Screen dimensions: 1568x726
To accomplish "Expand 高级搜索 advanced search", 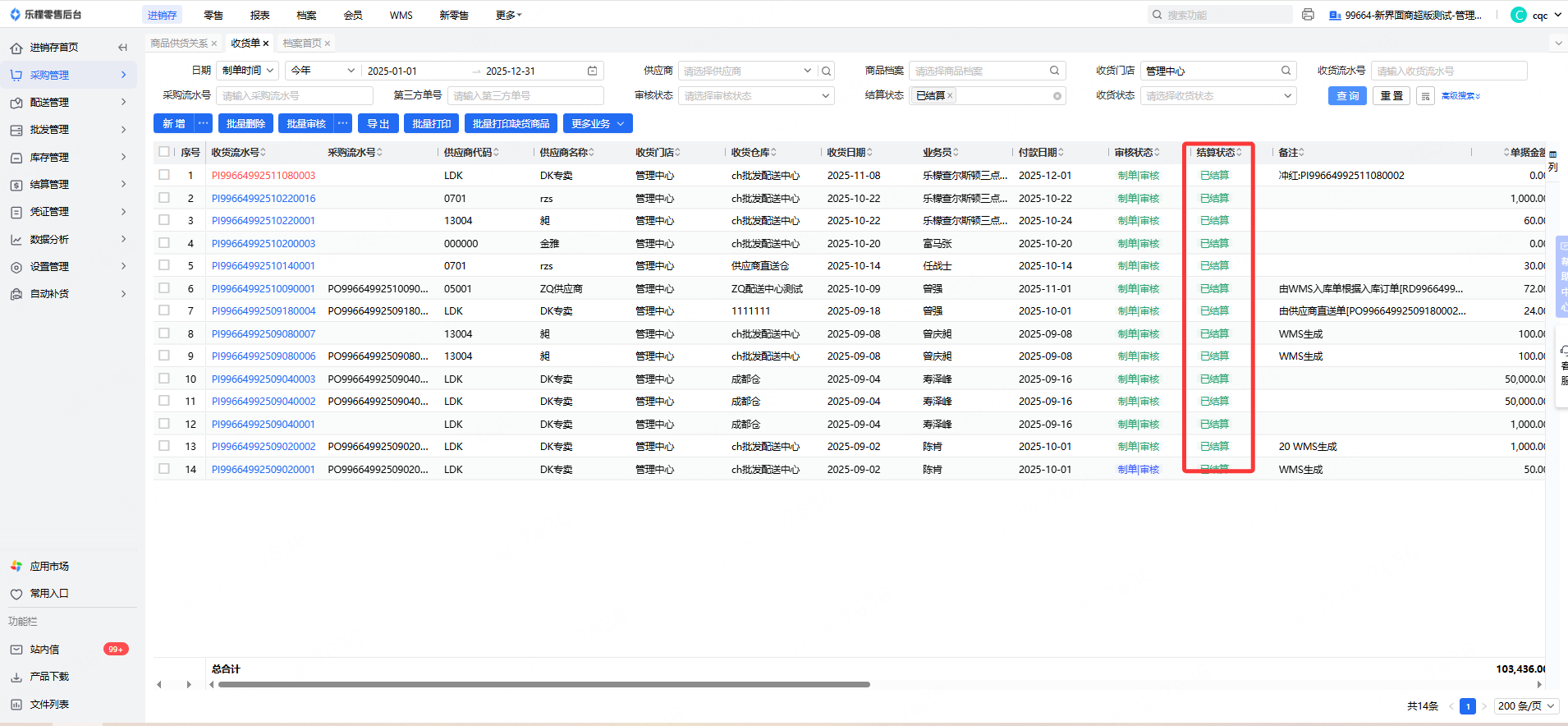I will [x=1460, y=96].
